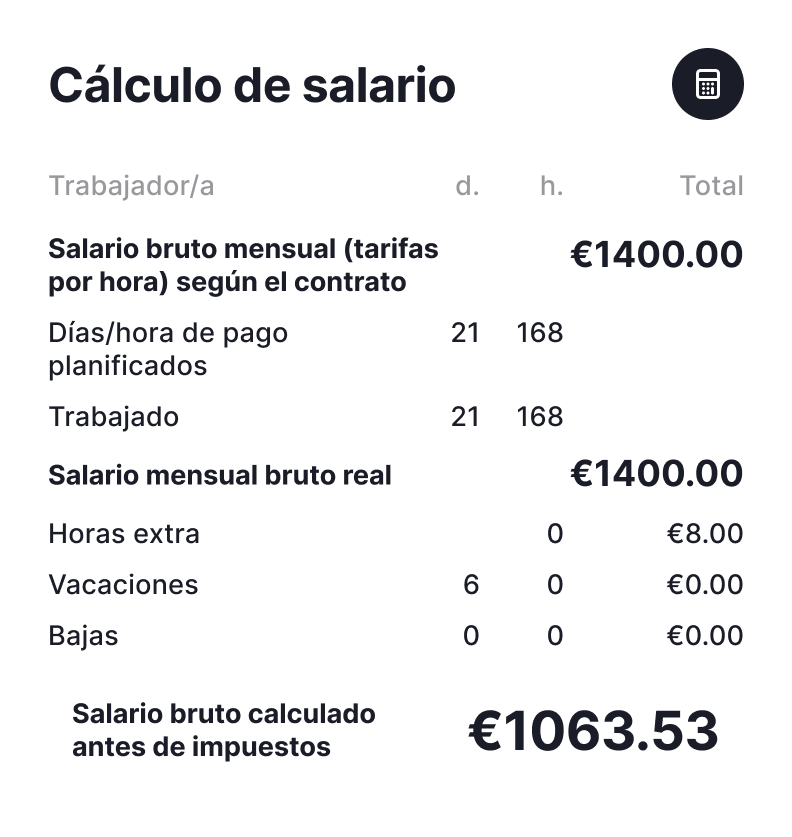The image size is (792, 837).
Task: Select the contract gross salary €1400.00 amount
Action: pyautogui.click(x=656, y=255)
